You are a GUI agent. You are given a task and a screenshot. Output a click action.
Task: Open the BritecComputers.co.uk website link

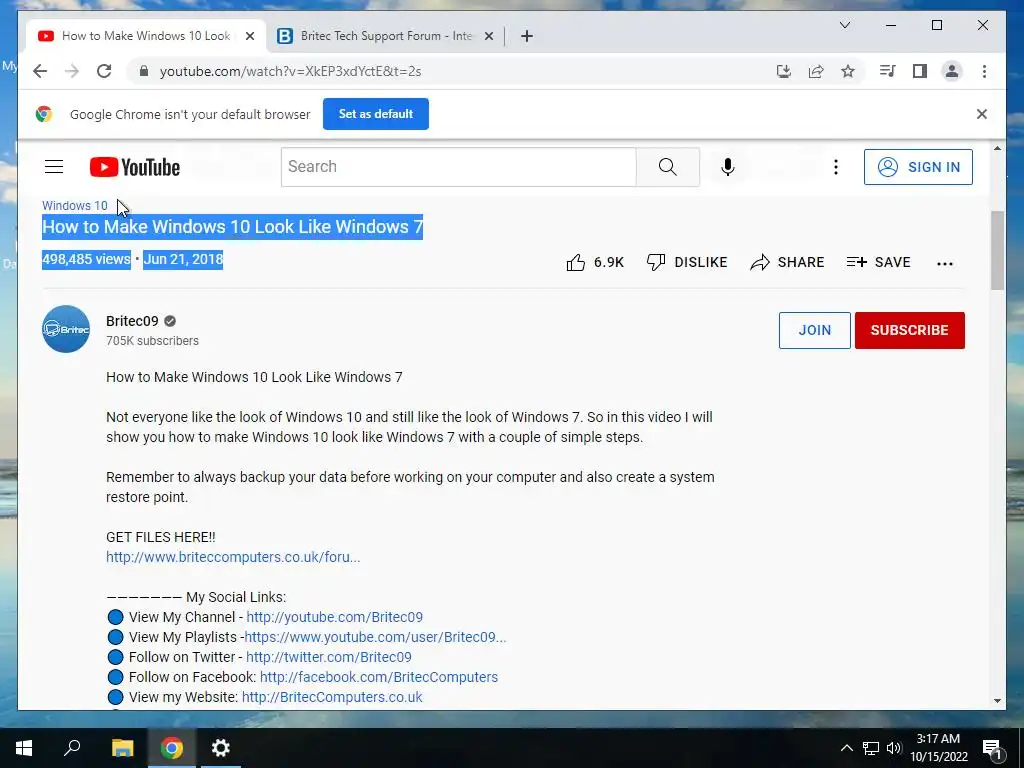[332, 697]
